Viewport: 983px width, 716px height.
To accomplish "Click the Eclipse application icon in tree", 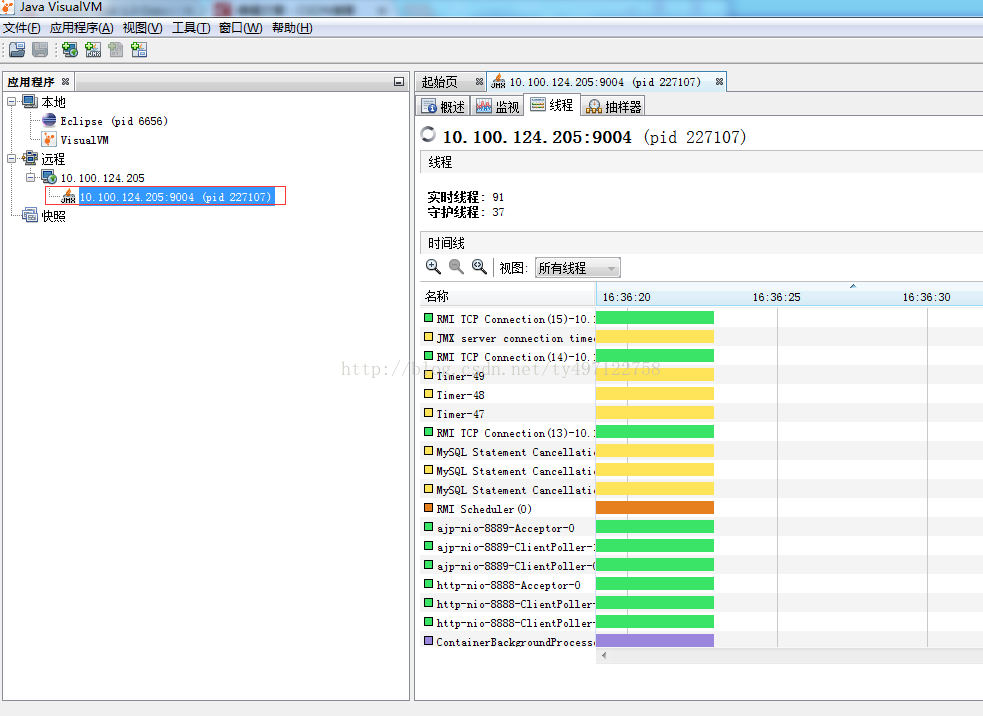I will pos(49,120).
